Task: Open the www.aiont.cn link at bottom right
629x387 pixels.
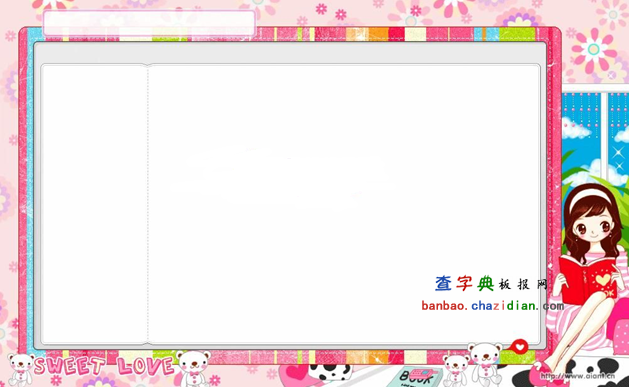Action: [577, 376]
